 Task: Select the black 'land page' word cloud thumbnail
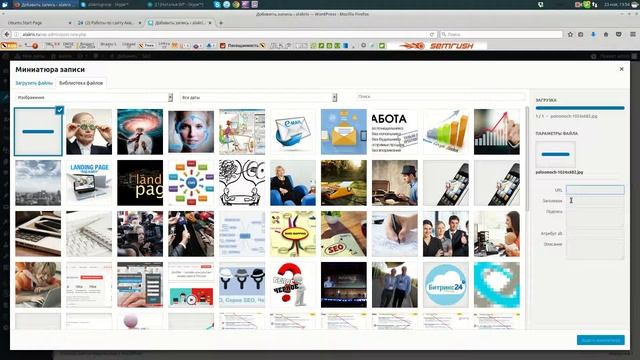[140, 183]
